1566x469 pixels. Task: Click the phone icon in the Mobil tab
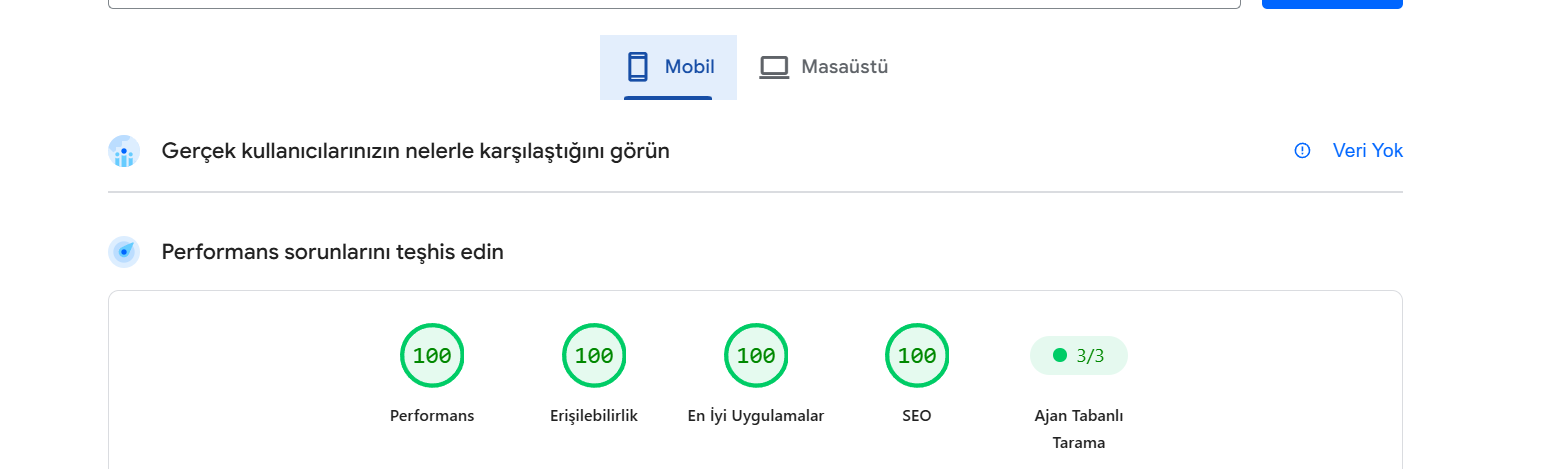click(637, 67)
